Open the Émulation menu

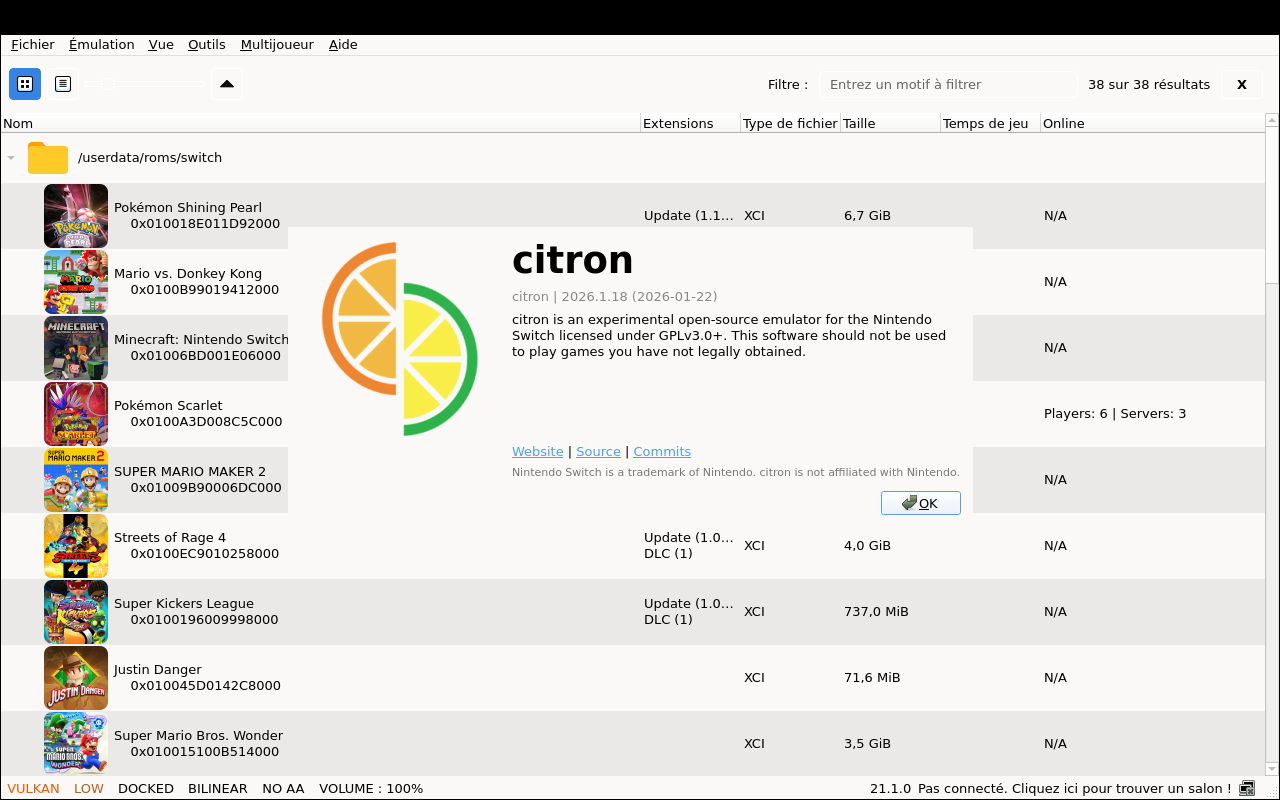[101, 44]
